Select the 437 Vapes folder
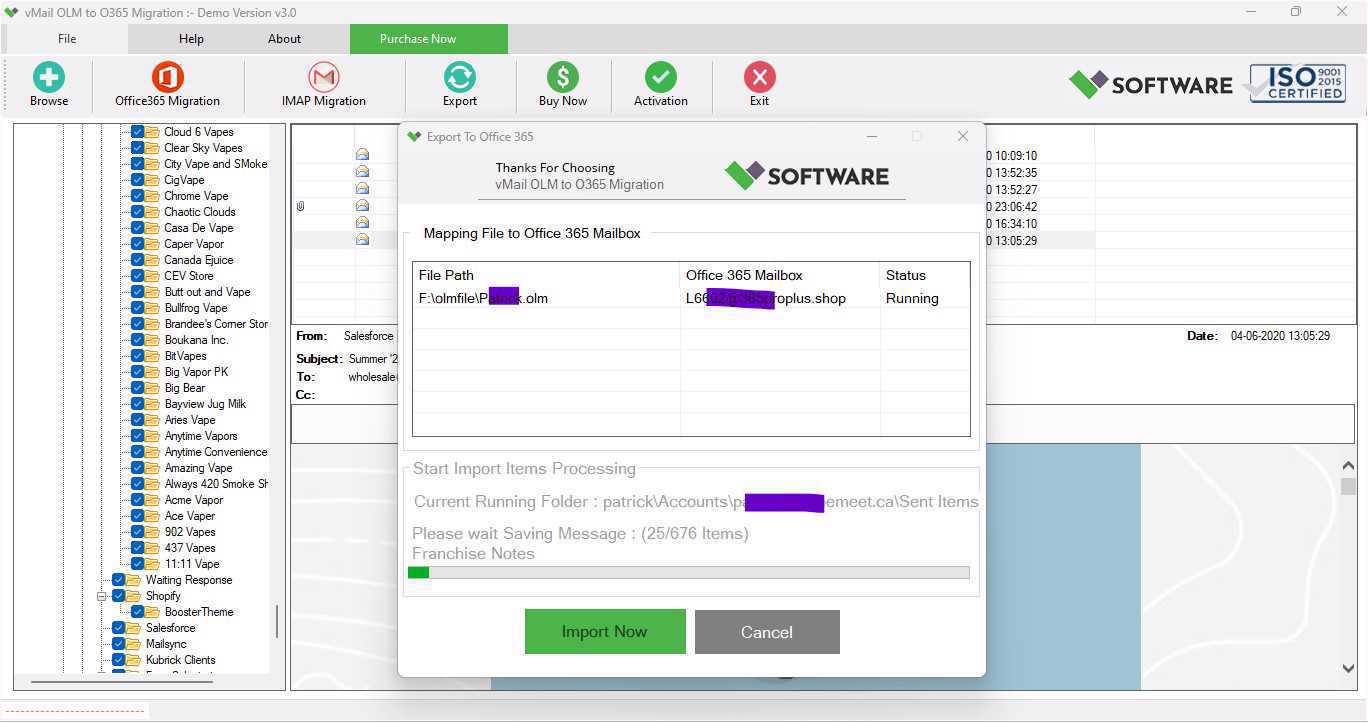Viewport: 1368px width, 723px height. 190,548
